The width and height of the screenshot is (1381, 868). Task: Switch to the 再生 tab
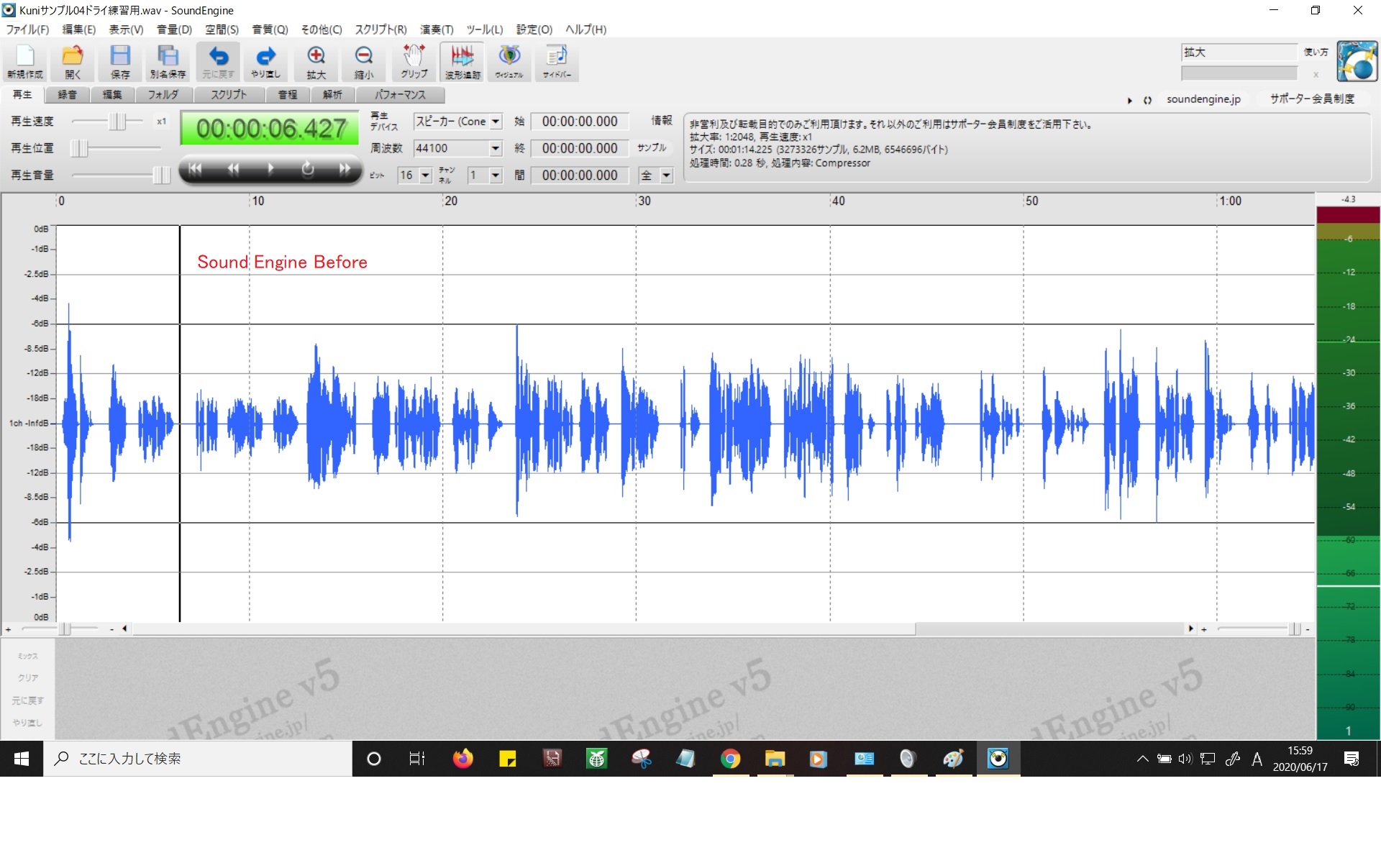pyautogui.click(x=22, y=95)
